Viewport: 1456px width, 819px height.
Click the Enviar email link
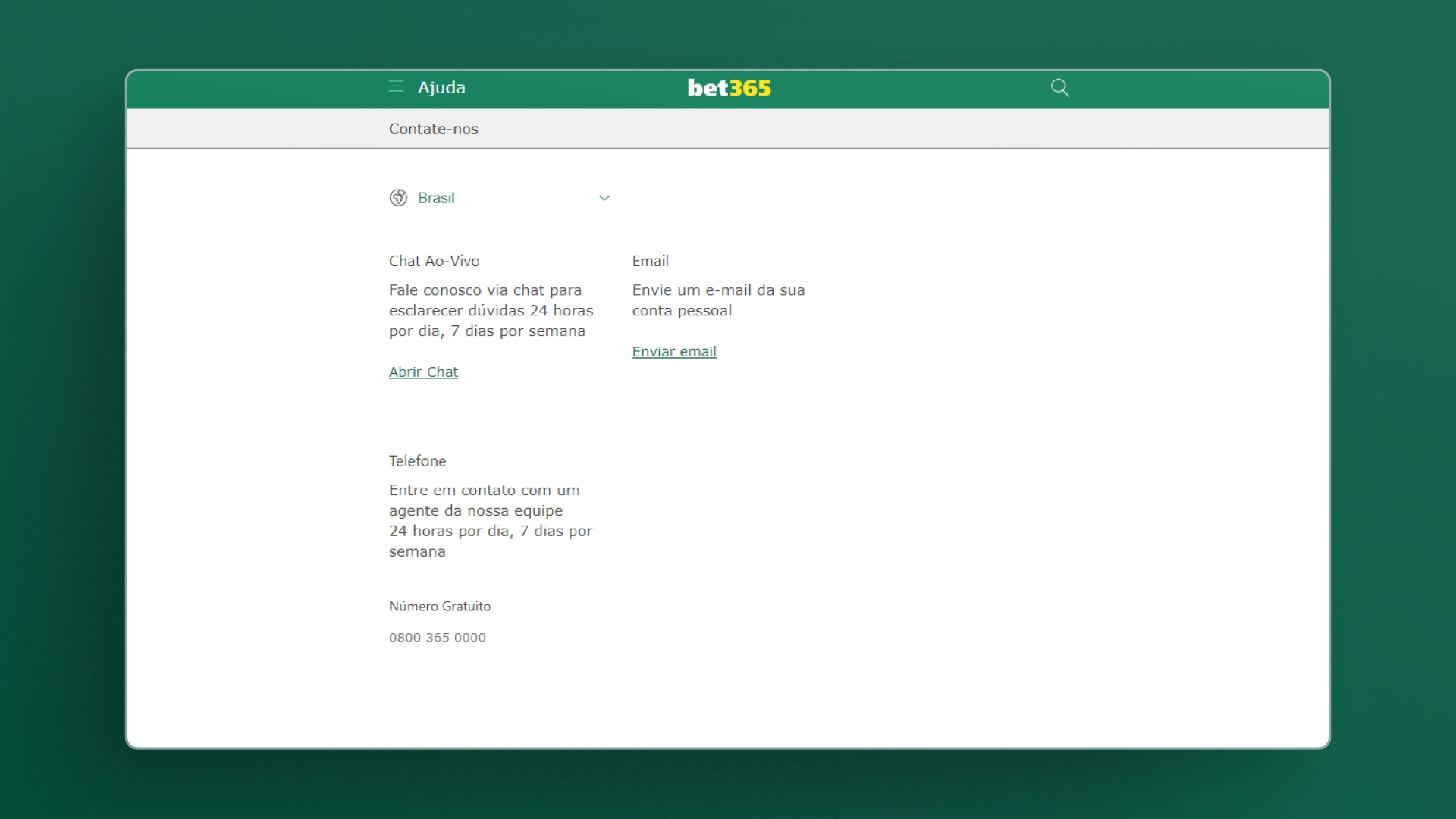[x=674, y=351]
